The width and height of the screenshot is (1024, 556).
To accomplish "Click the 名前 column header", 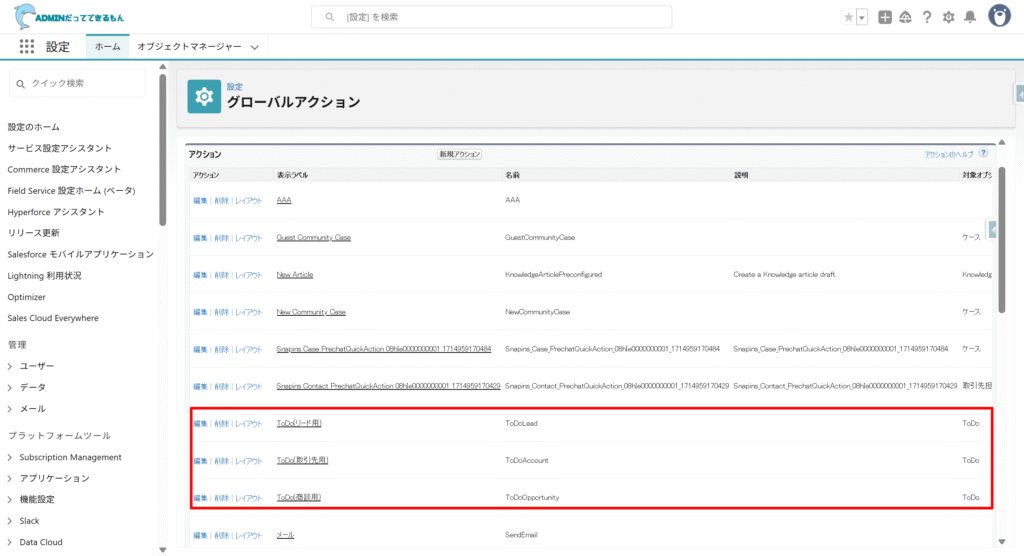I will coord(512,175).
